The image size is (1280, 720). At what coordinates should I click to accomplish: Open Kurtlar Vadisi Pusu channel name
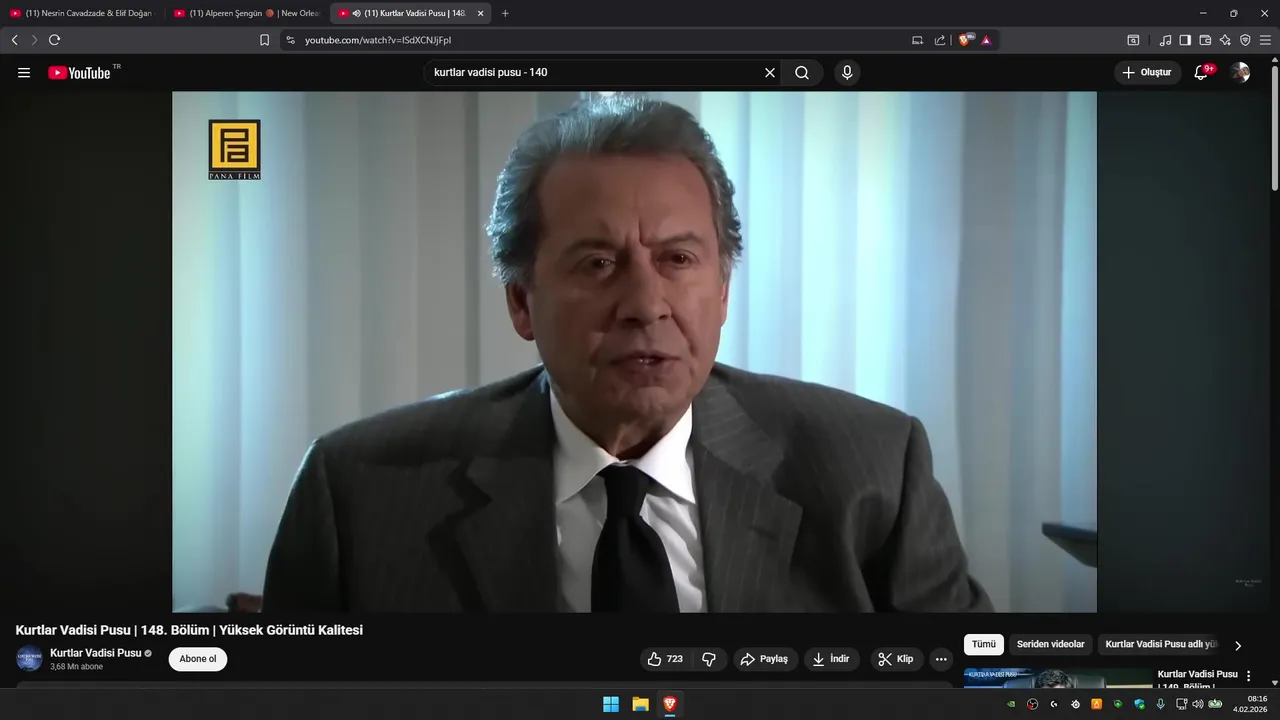[x=96, y=653]
